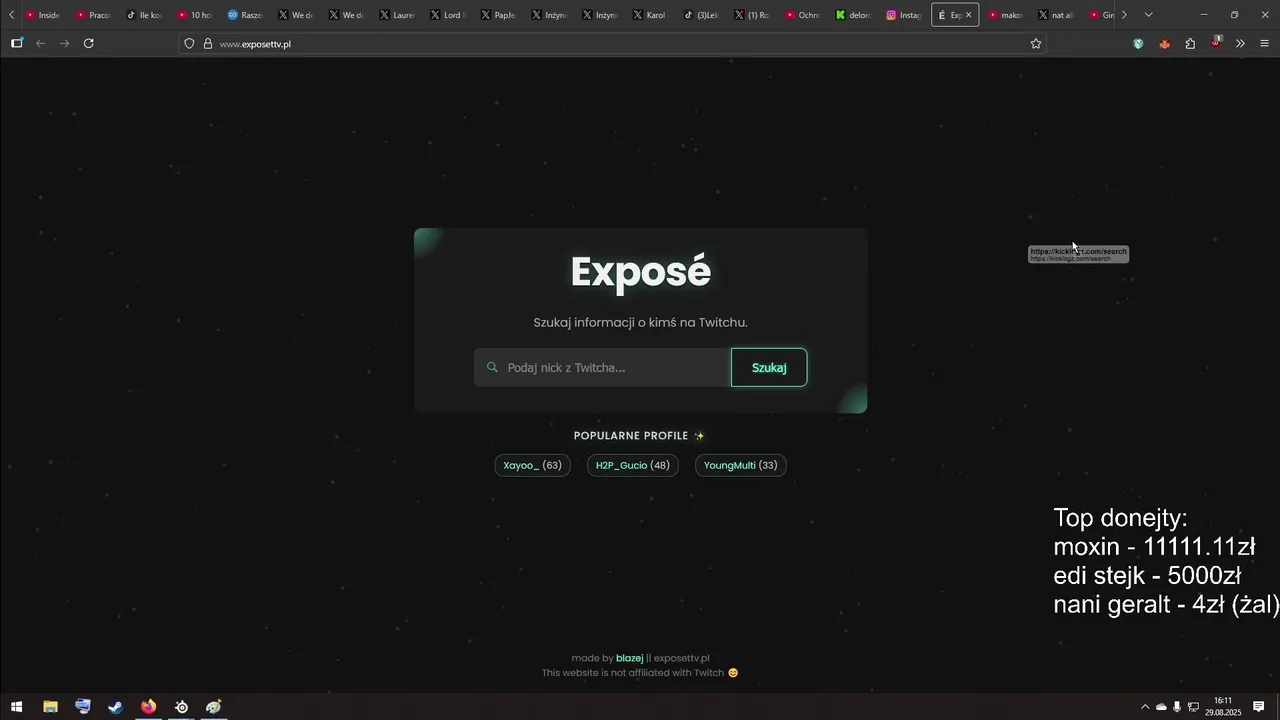Switch to the Praco tab
This screenshot has width=1280, height=720.
pyautogui.click(x=94, y=15)
